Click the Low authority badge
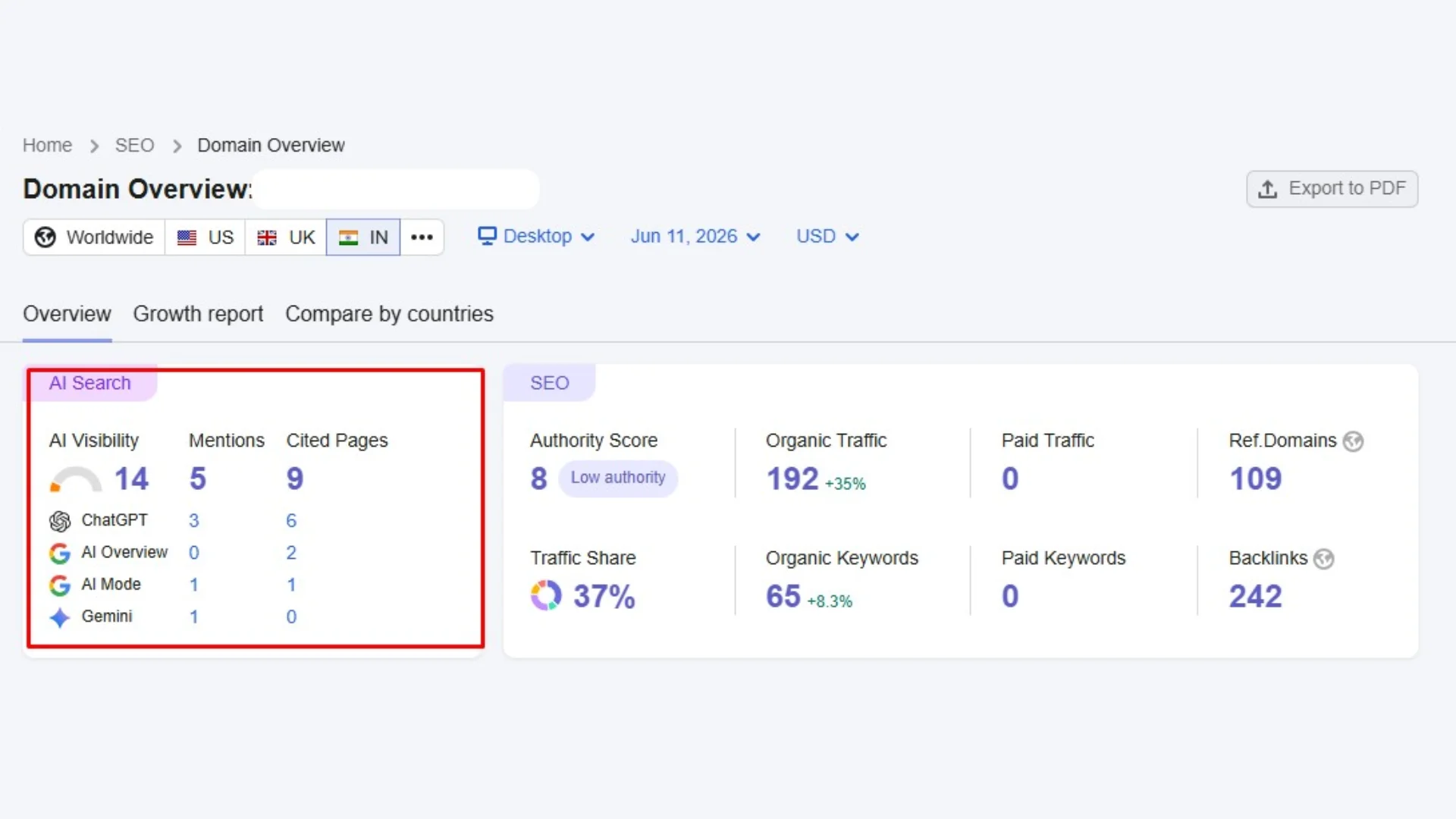Screen dimensions: 1456x819 [618, 478]
